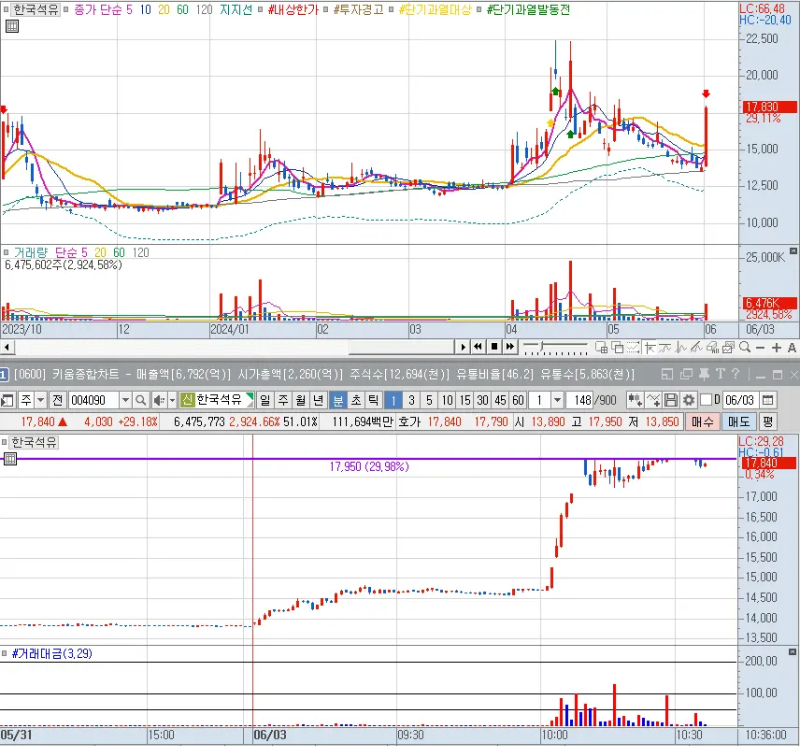
Task: Select the 일 daily period
Action: pyautogui.click(x=265, y=400)
